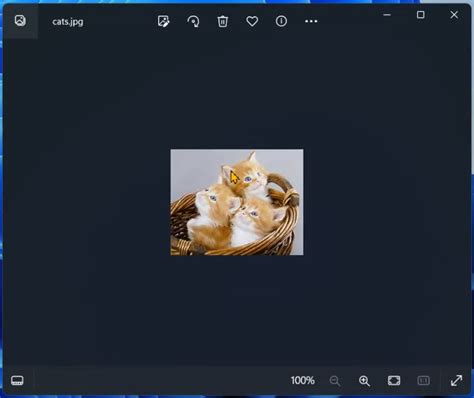Click the cats.jpg file name in the title bar
Screen dimensions: 474x398
tap(68, 22)
